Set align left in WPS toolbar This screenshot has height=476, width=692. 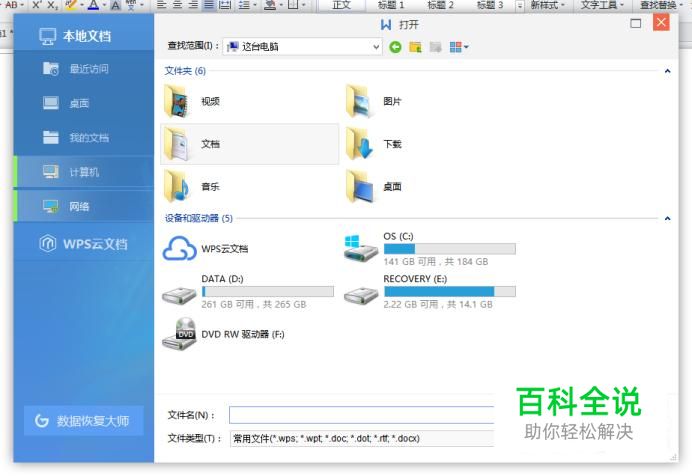162,5
